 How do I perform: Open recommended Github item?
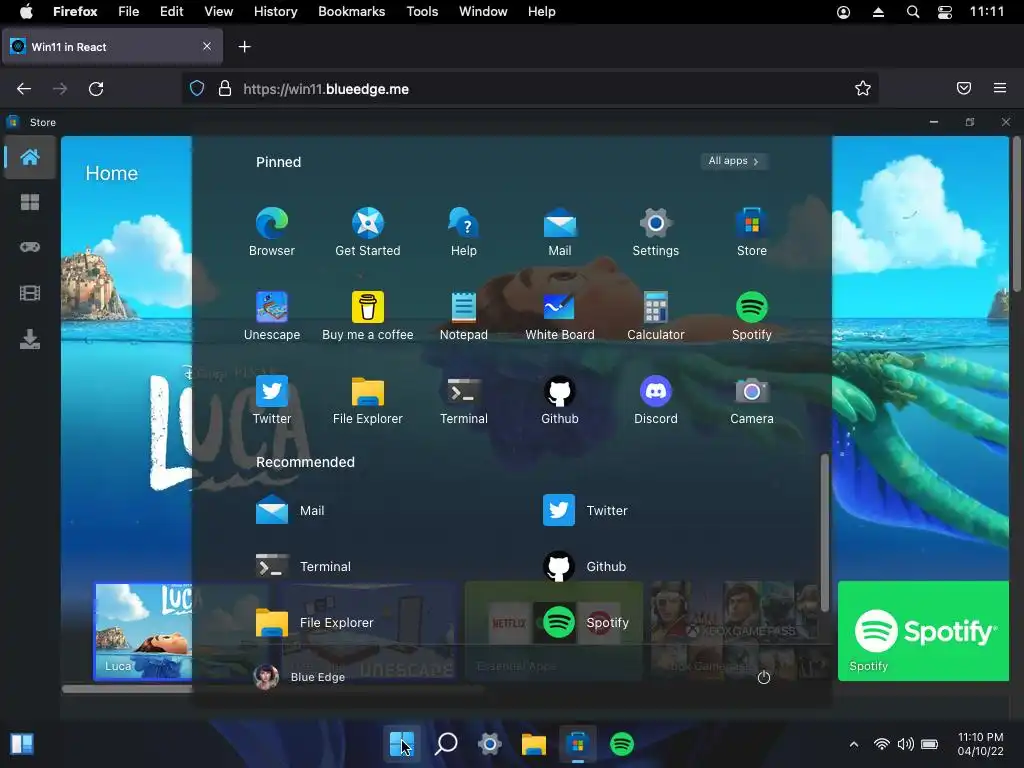click(x=584, y=566)
